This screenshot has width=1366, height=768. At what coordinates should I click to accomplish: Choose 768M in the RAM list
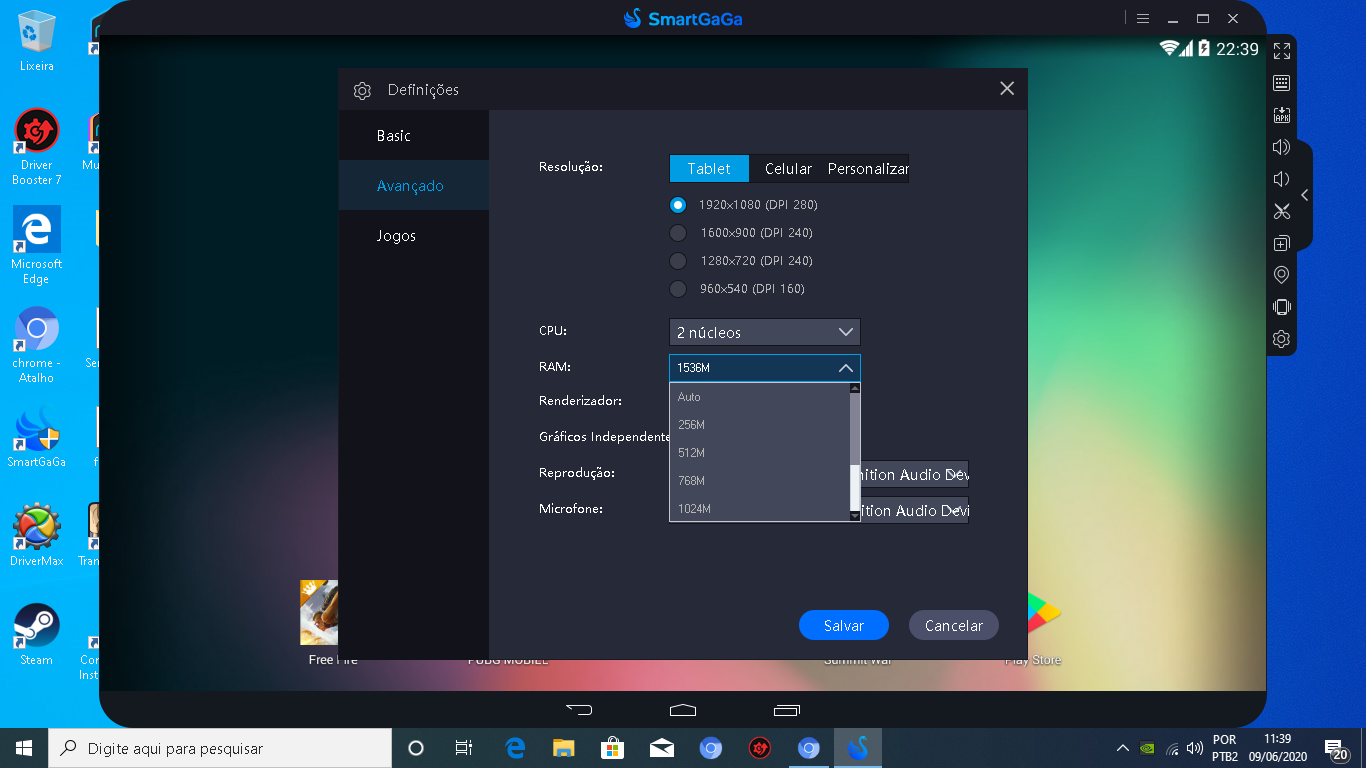tap(759, 481)
